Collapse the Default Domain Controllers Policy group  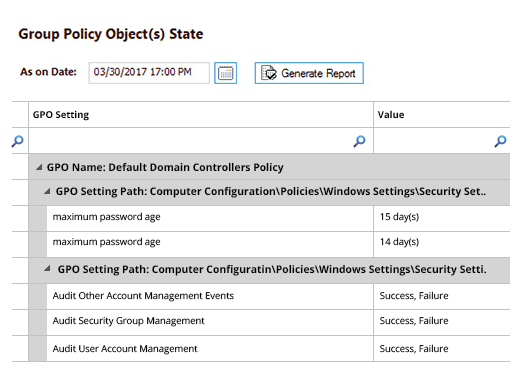(x=39, y=167)
